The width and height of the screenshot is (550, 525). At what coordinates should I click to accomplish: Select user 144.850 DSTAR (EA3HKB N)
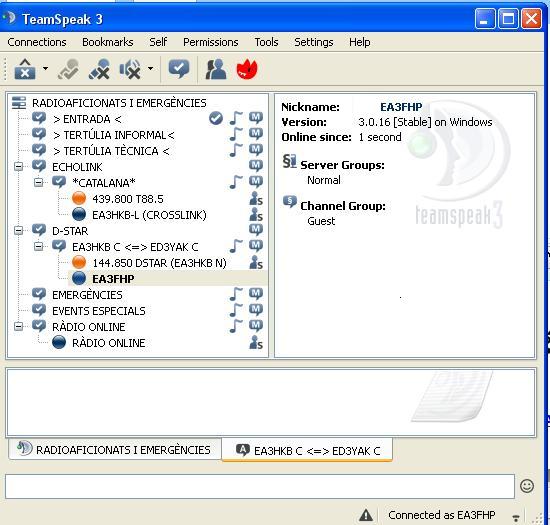coord(160,263)
